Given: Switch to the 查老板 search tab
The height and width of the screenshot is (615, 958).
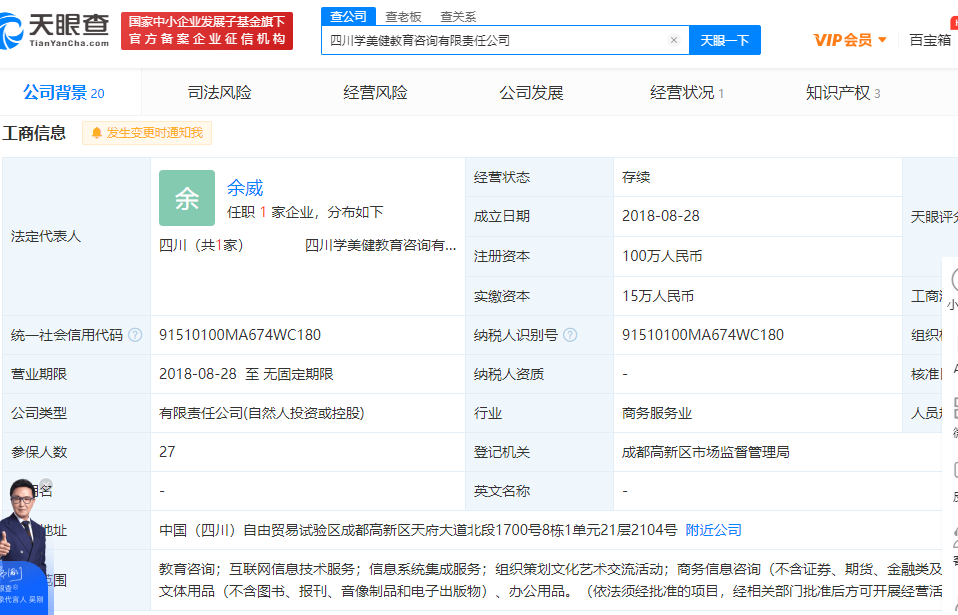Looking at the screenshot, I should pos(403,16).
